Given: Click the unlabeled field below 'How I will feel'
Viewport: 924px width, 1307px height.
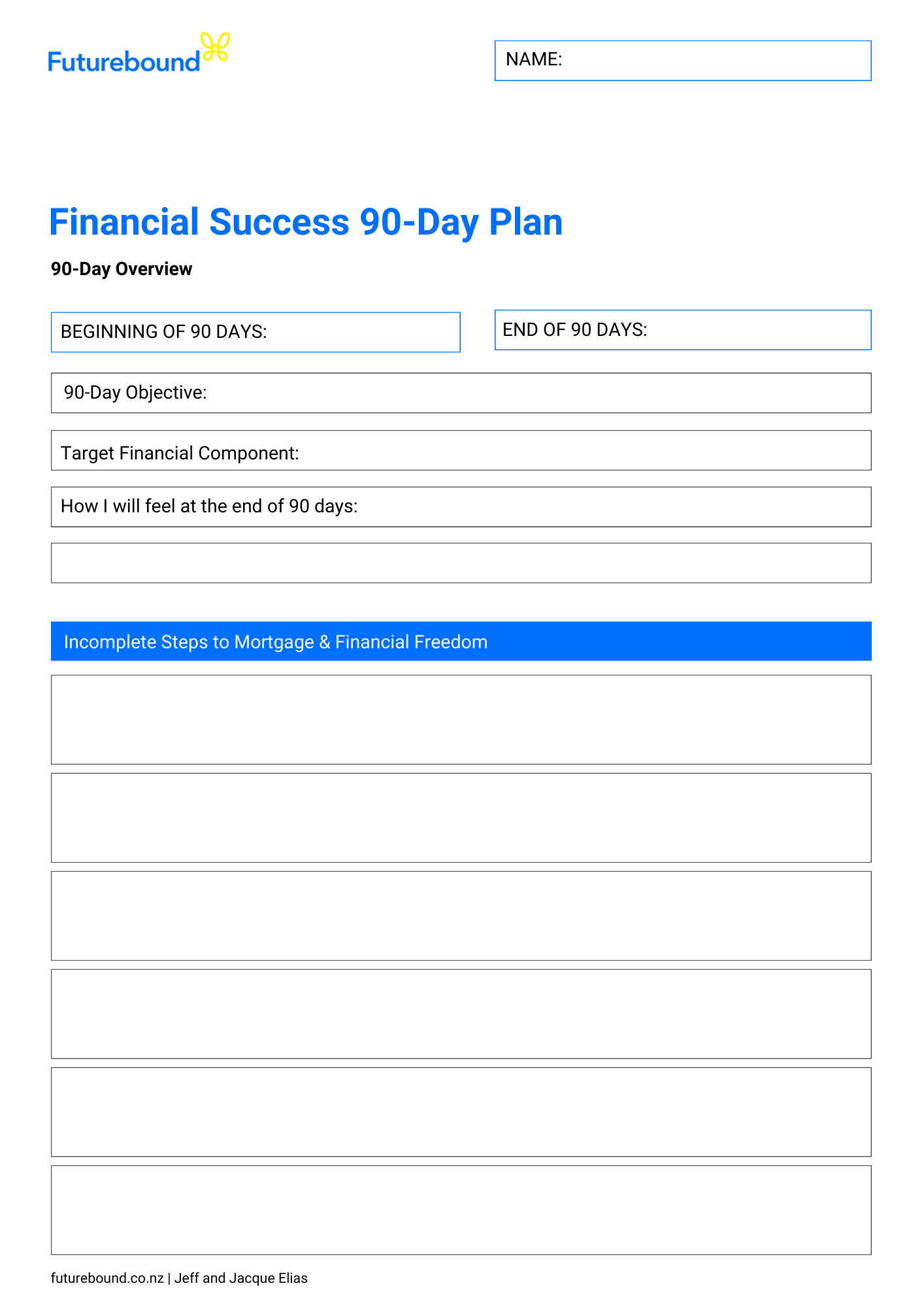Looking at the screenshot, I should tap(461, 563).
